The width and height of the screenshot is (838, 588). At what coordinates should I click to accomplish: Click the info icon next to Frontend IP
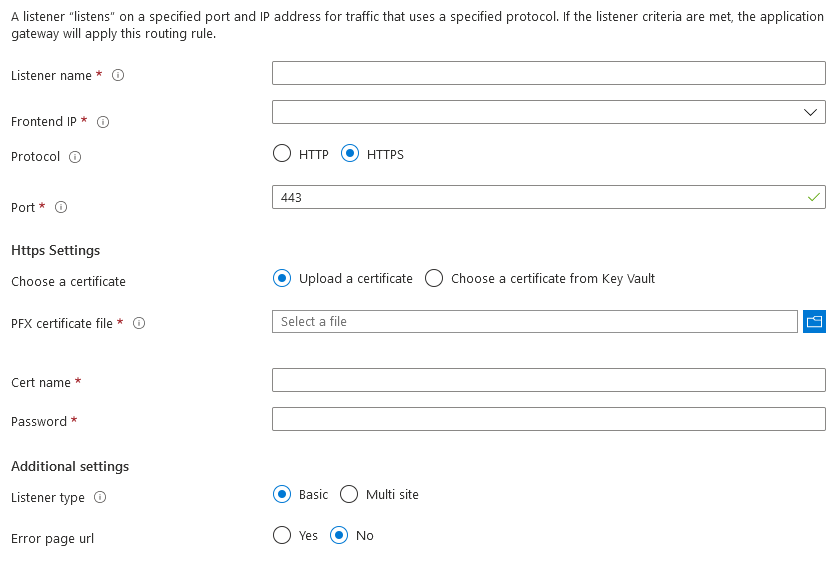tap(103, 122)
